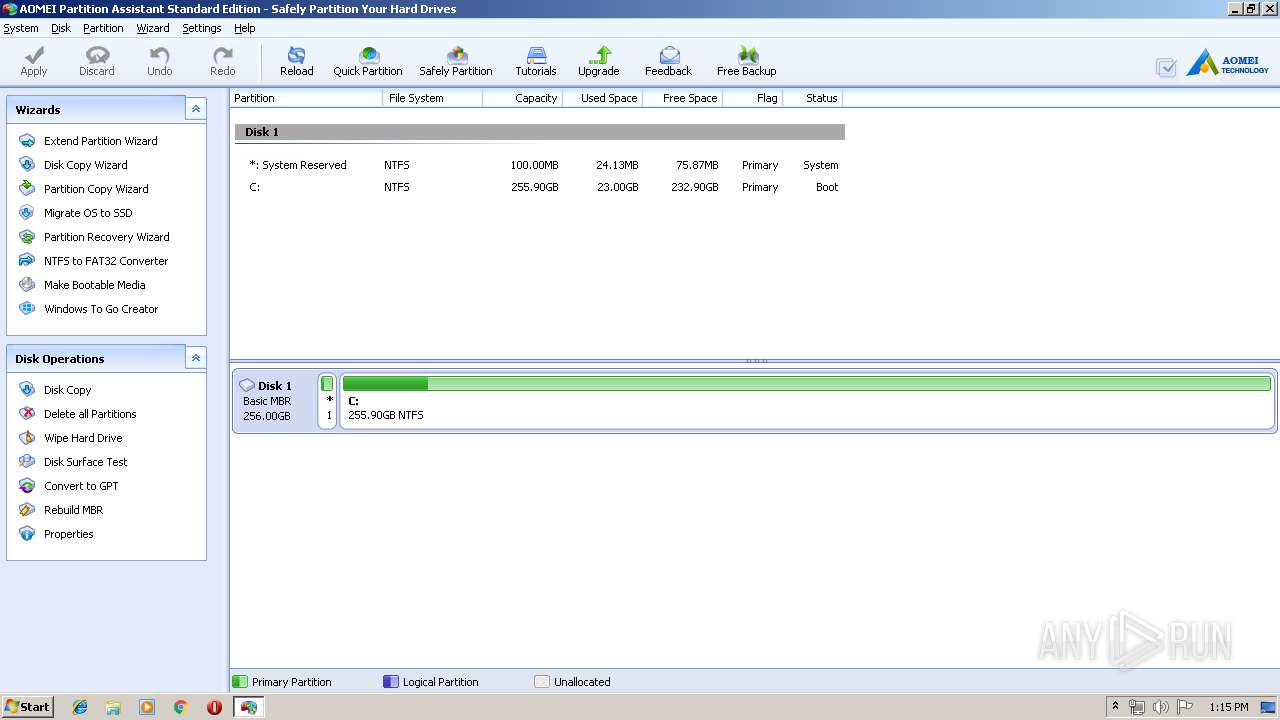Click the Redo arrow icon
Image resolution: width=1280 pixels, height=720 pixels.
pos(223,61)
